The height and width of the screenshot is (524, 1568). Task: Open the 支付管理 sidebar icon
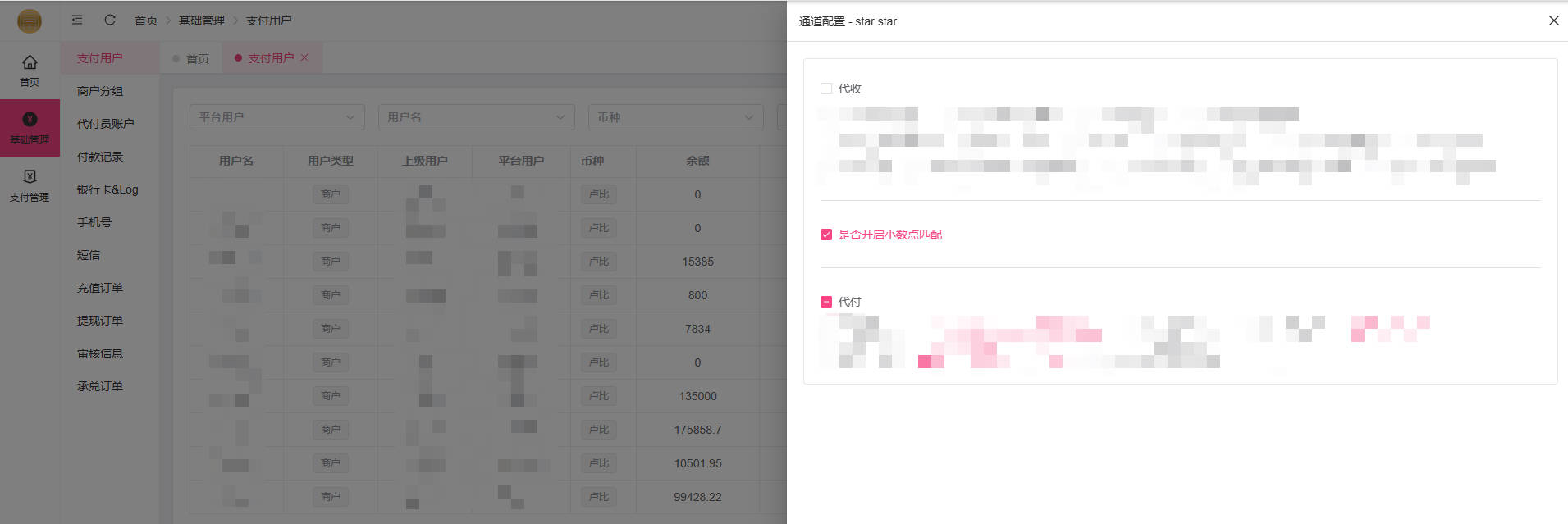coord(30,177)
